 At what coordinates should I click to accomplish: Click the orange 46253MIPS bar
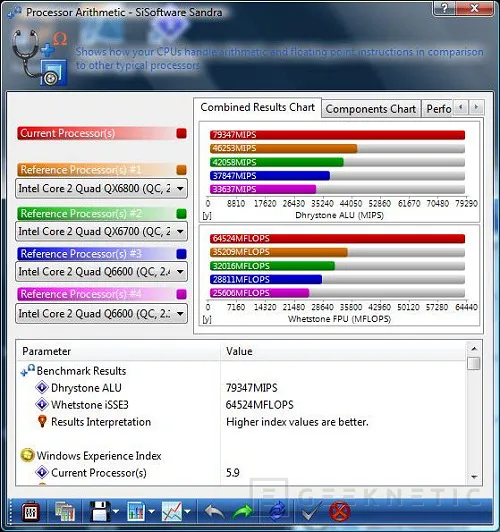pyautogui.click(x=283, y=148)
